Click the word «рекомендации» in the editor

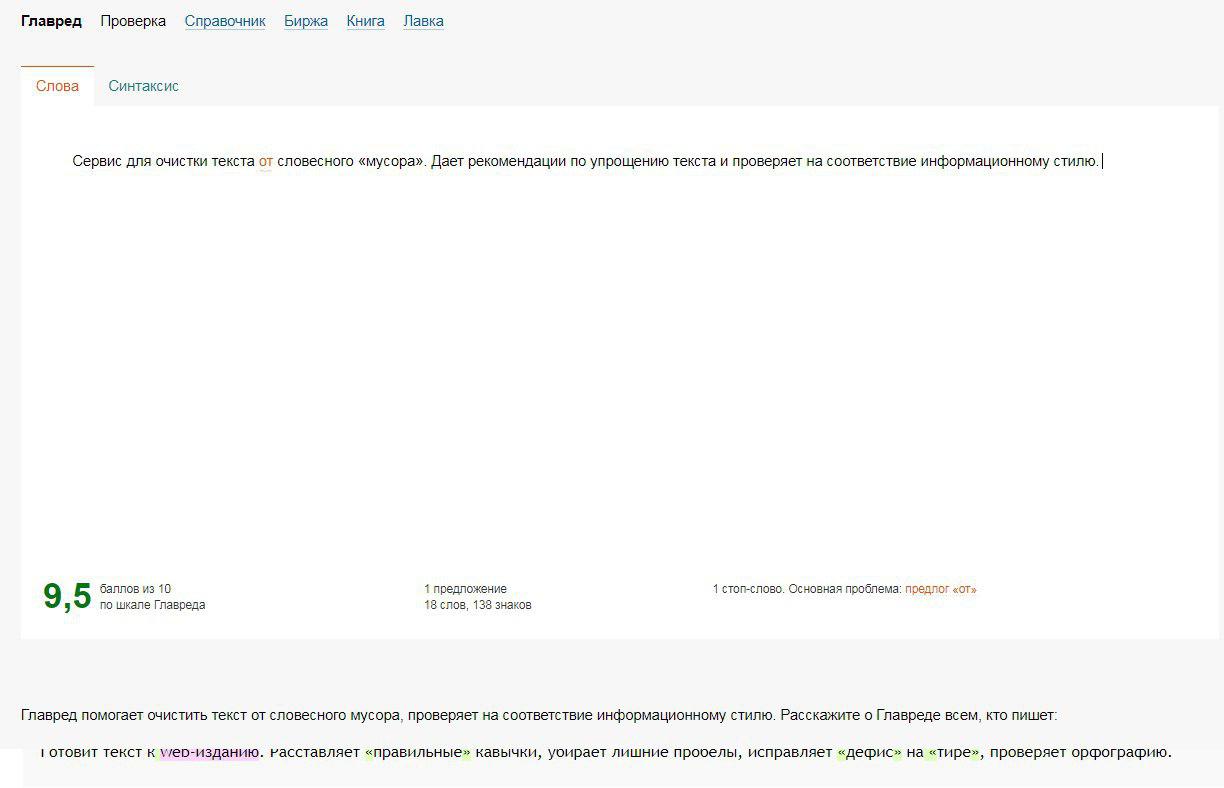[517, 161]
